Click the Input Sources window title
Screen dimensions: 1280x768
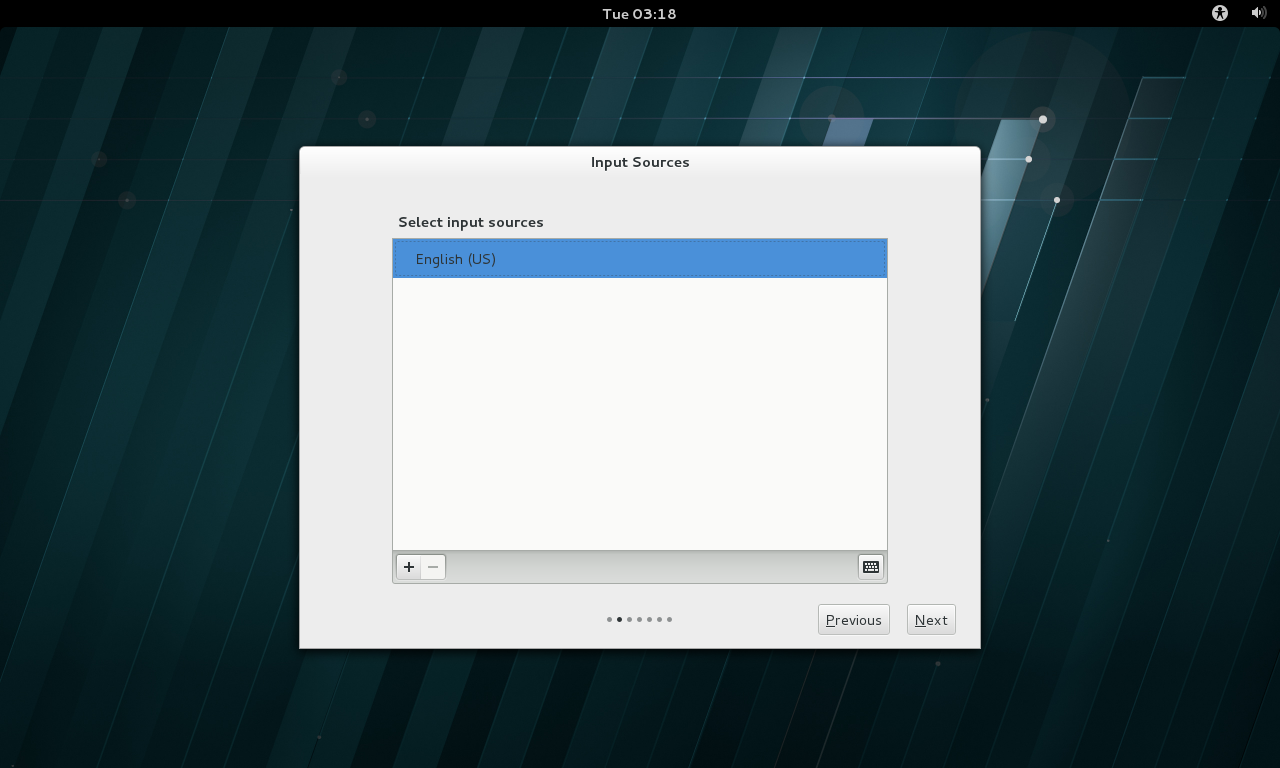coord(639,162)
